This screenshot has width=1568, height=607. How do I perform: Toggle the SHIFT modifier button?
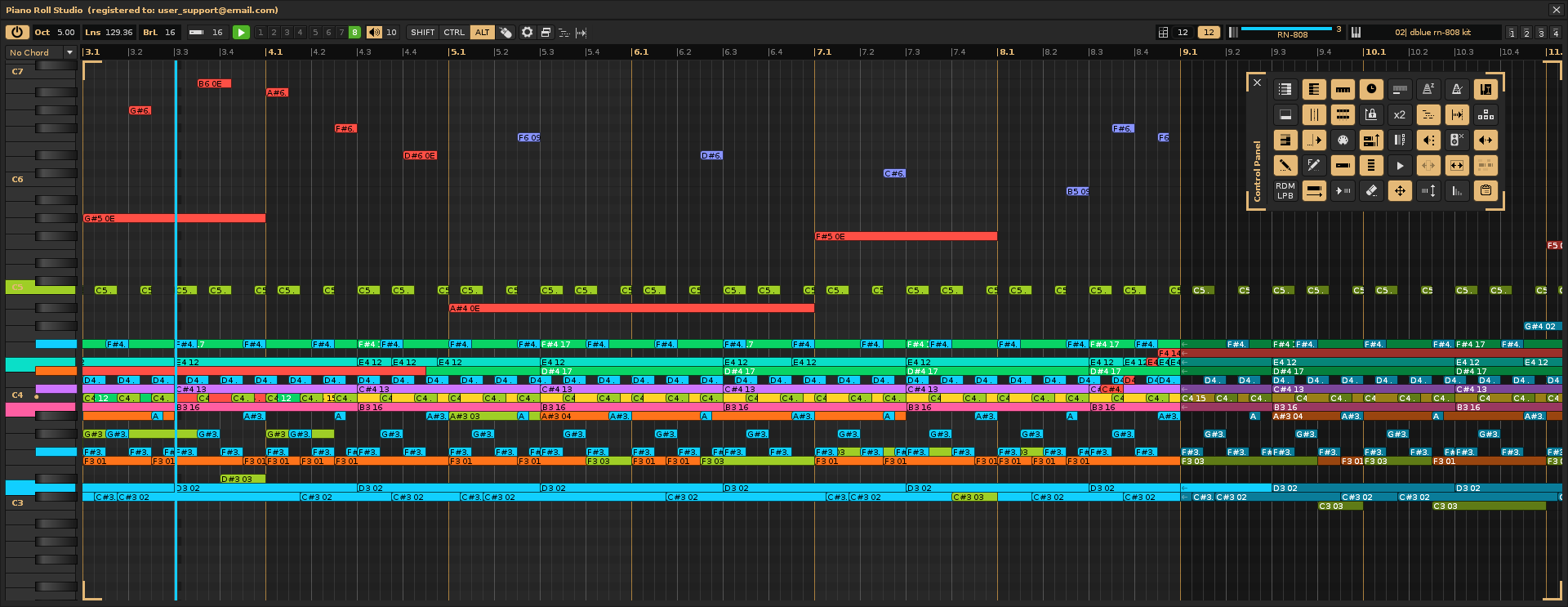422,33
